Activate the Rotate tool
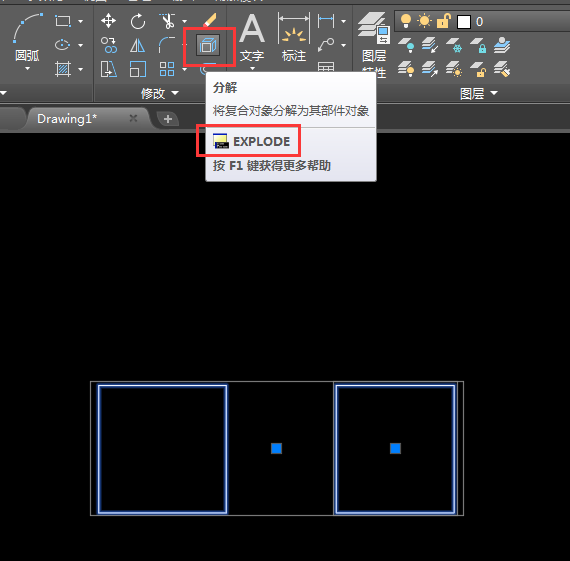Viewport: 570px width, 561px height. 138,21
